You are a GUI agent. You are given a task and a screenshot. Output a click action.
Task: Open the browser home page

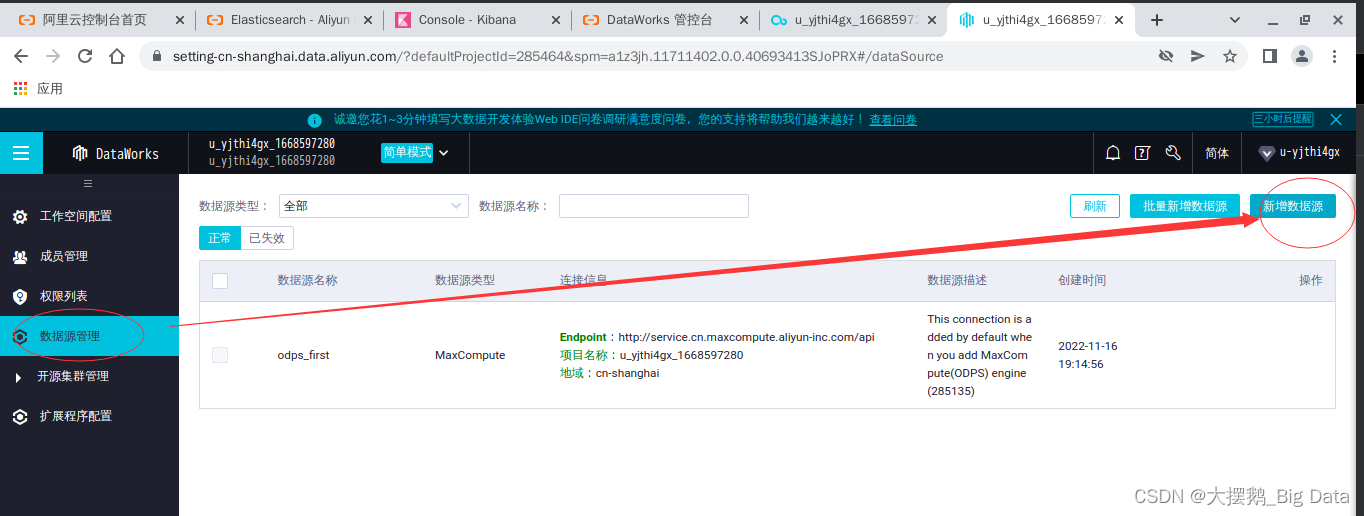pyautogui.click(x=117, y=56)
